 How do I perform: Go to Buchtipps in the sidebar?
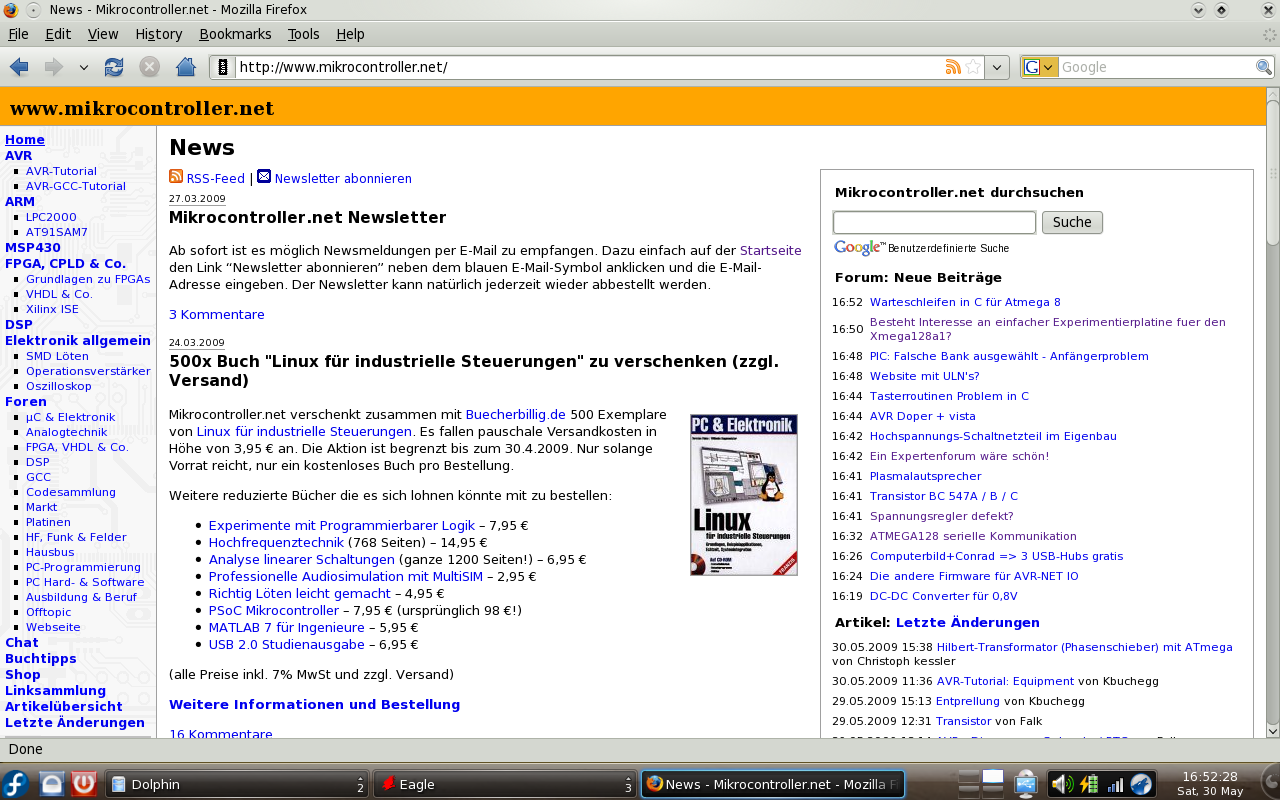click(41, 659)
